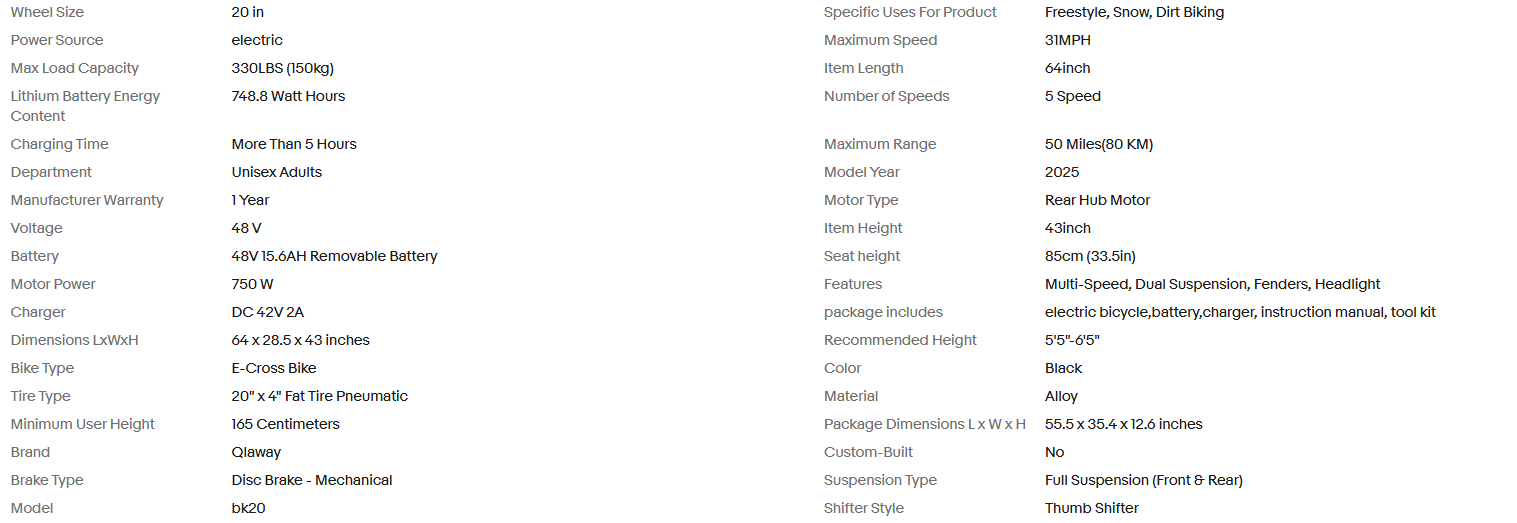Select the "Thumb Shifter" shifter style value

(1091, 509)
